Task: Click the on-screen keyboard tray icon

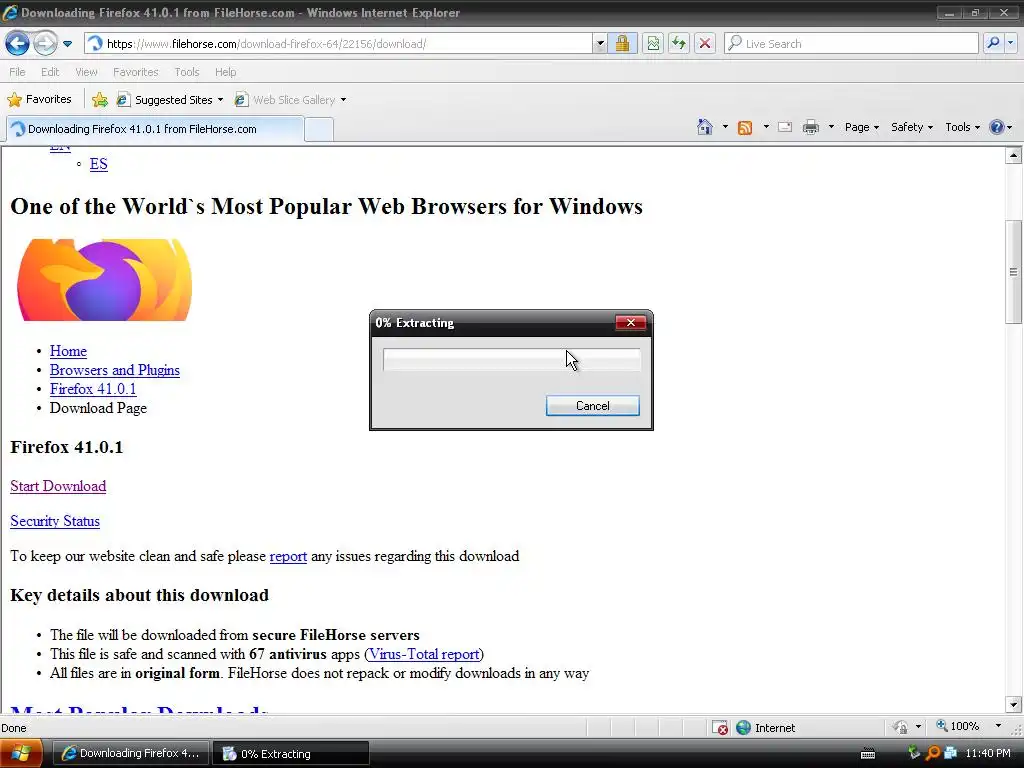Action: coord(868,754)
